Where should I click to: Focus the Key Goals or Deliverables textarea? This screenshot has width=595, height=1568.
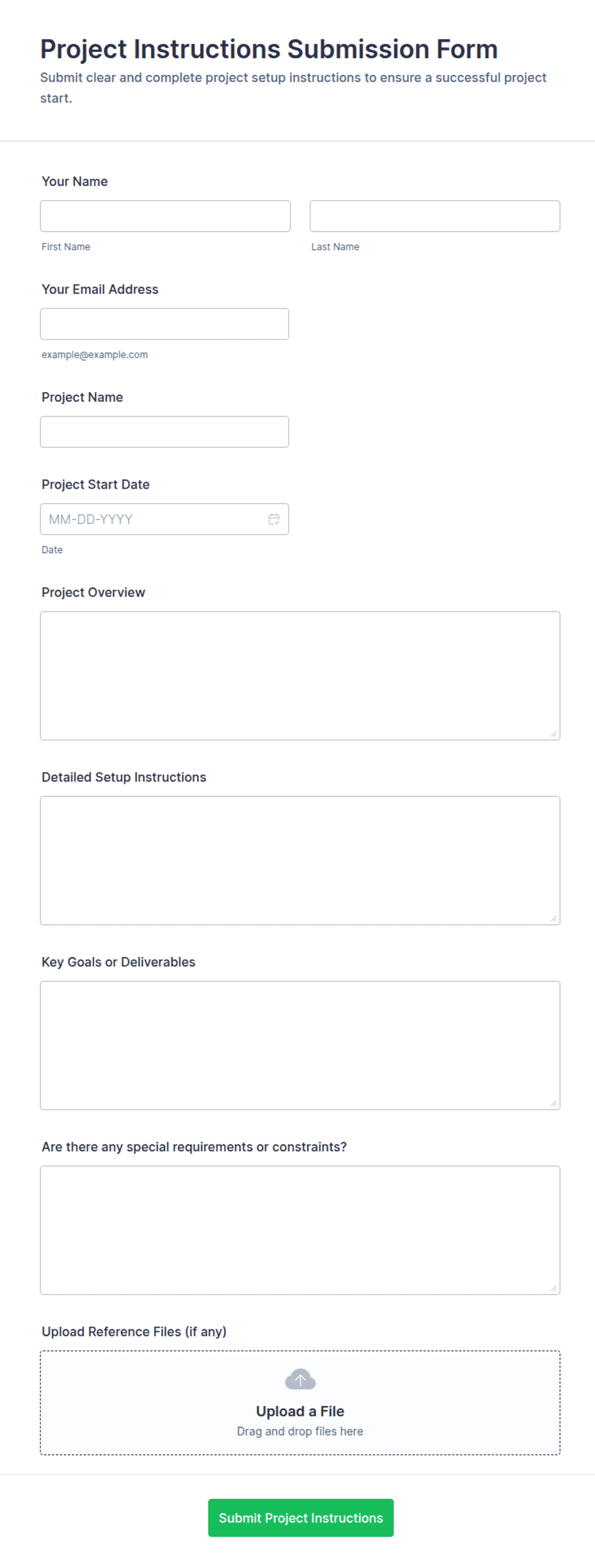tap(300, 1045)
